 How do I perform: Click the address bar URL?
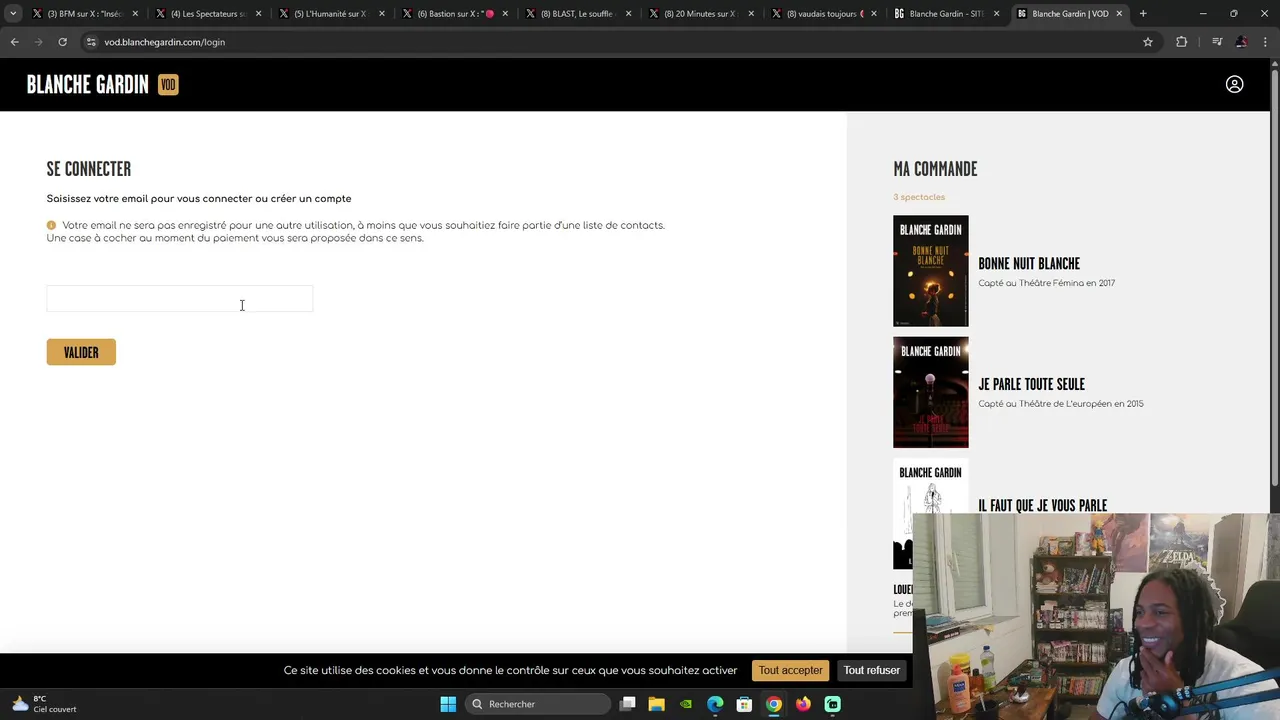165,42
